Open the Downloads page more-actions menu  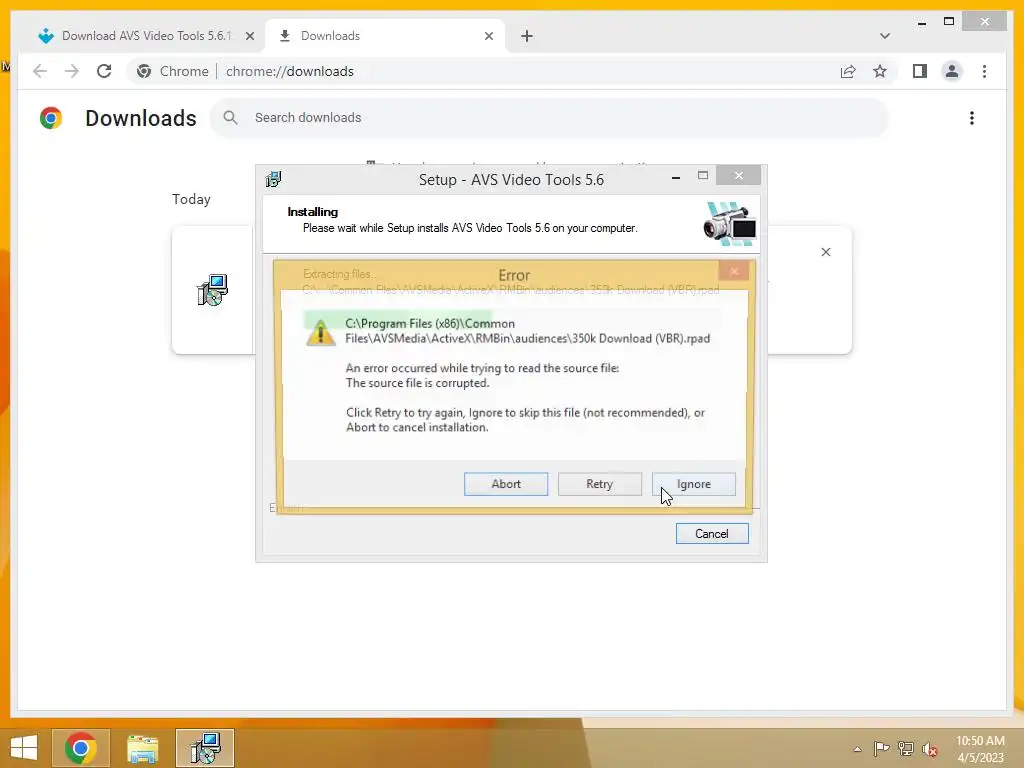point(972,118)
